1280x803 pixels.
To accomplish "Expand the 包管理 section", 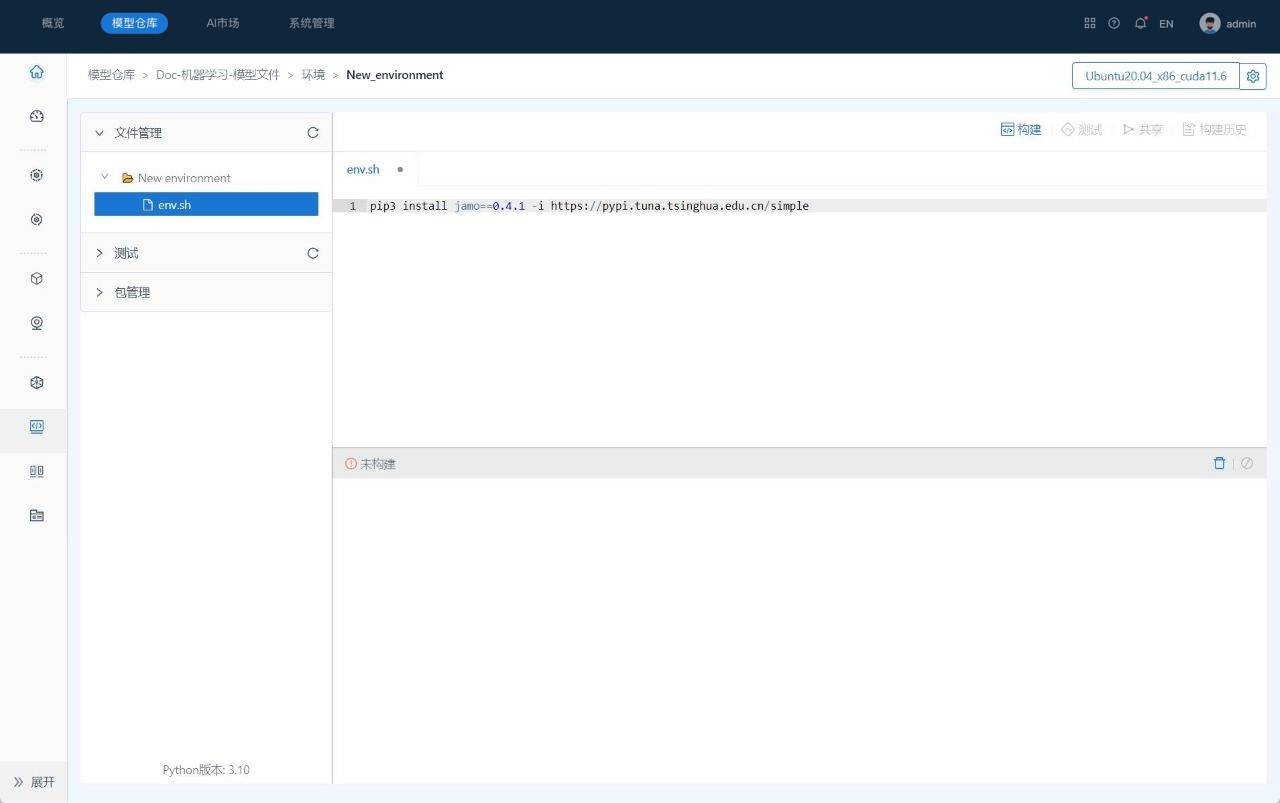I will point(99,292).
